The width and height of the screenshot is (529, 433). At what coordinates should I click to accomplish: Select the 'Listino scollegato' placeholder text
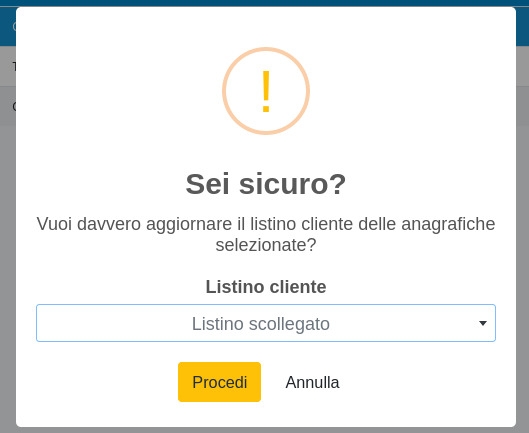click(261, 323)
